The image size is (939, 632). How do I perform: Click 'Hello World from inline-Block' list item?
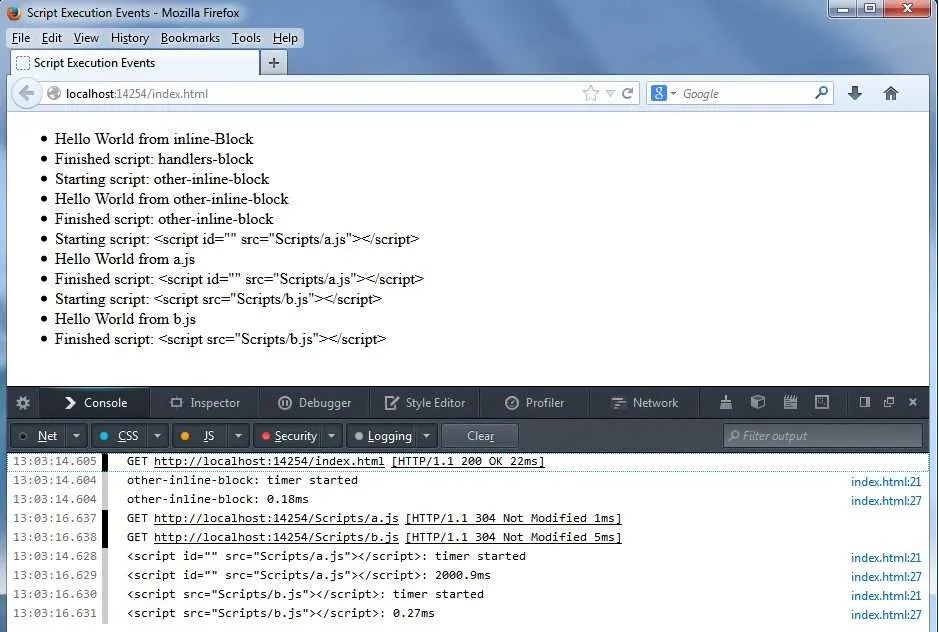[x=154, y=139]
